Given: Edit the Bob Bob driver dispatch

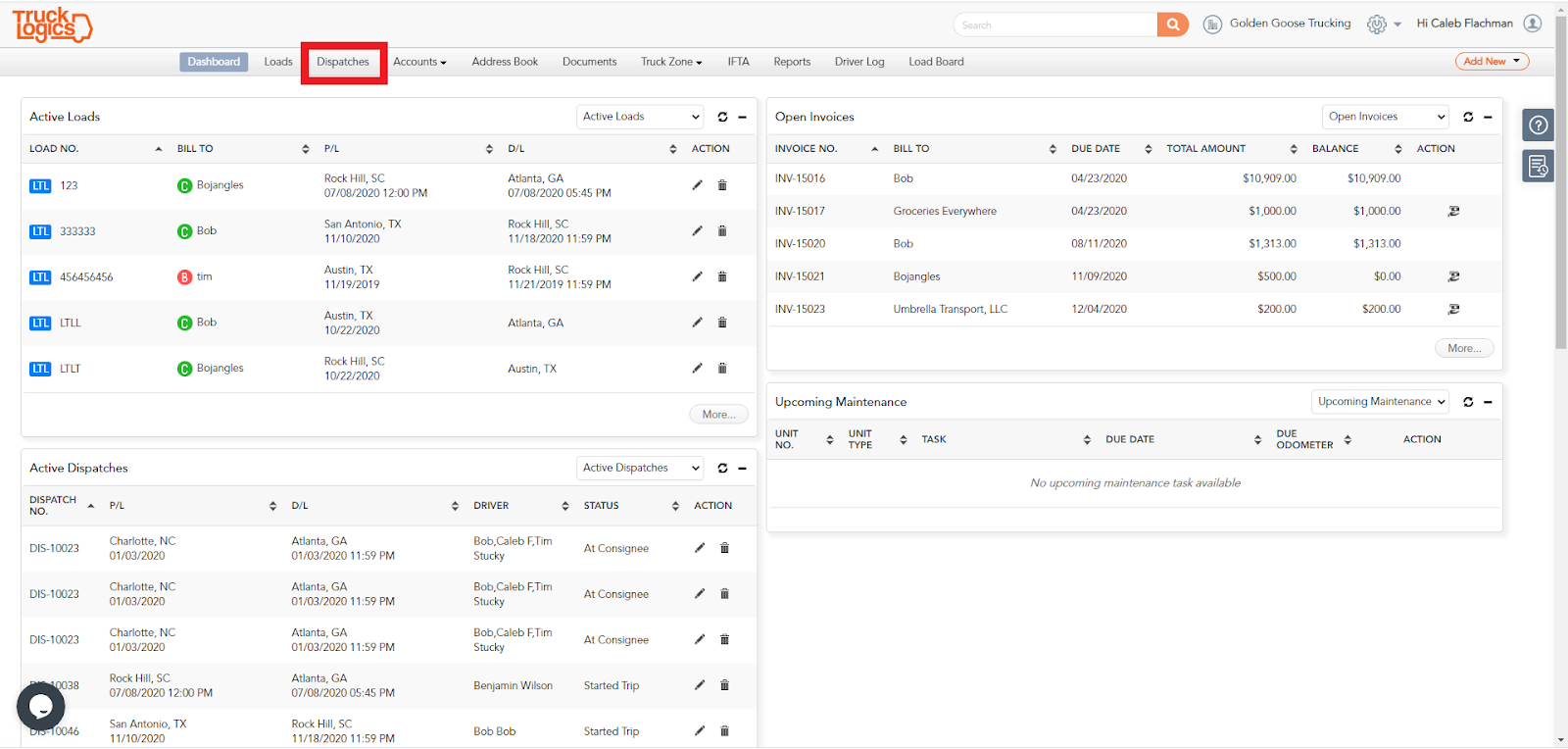Looking at the screenshot, I should (700, 730).
